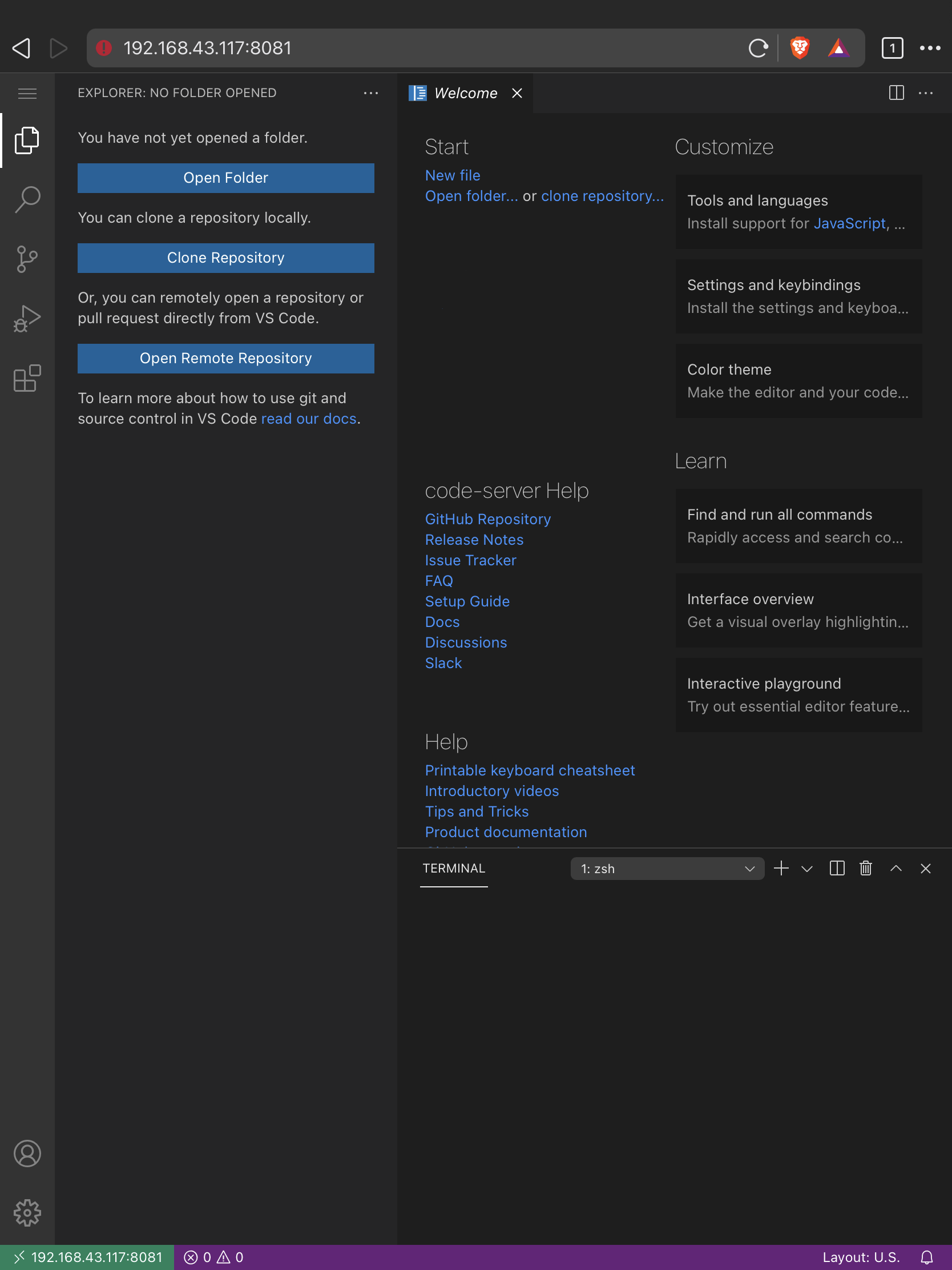
Task: Open the Setup Guide link
Action: (x=467, y=601)
